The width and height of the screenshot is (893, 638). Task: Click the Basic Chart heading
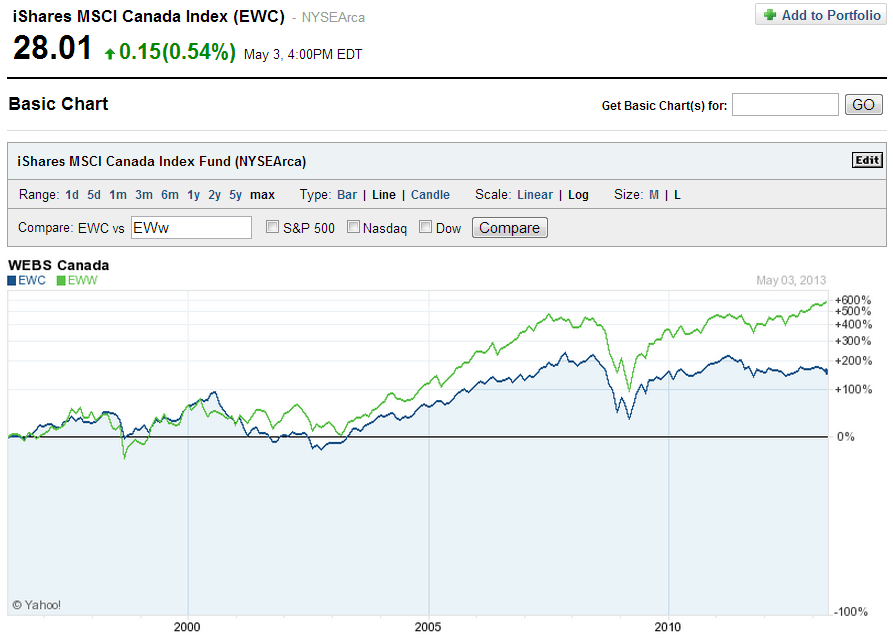[58, 104]
